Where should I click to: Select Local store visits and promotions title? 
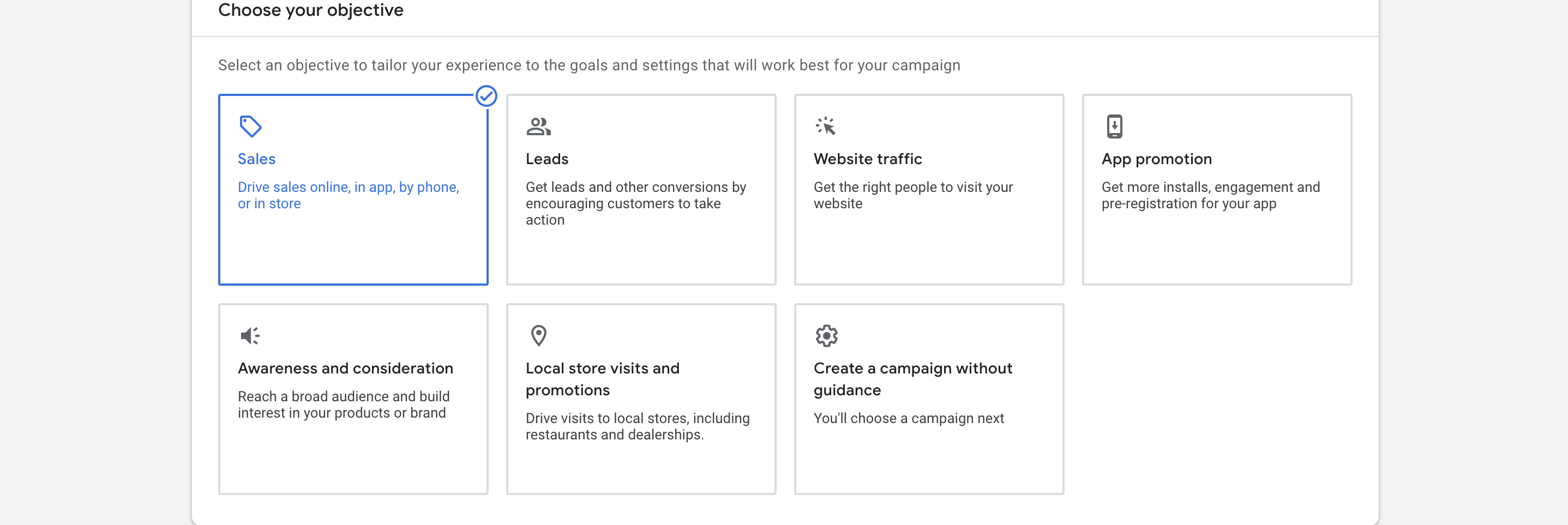tap(602, 379)
